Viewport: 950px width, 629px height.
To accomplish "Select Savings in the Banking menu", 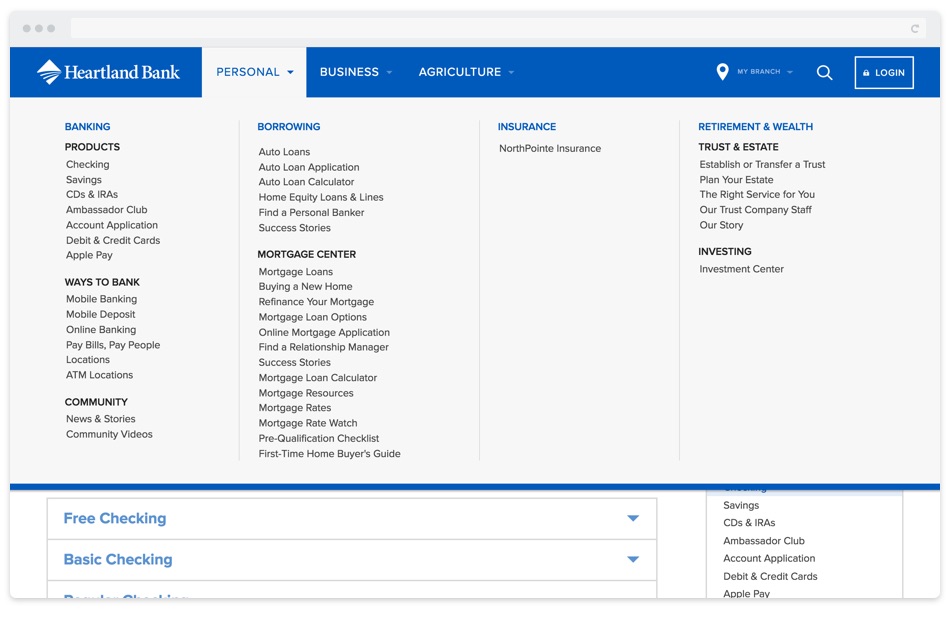I will tap(84, 179).
